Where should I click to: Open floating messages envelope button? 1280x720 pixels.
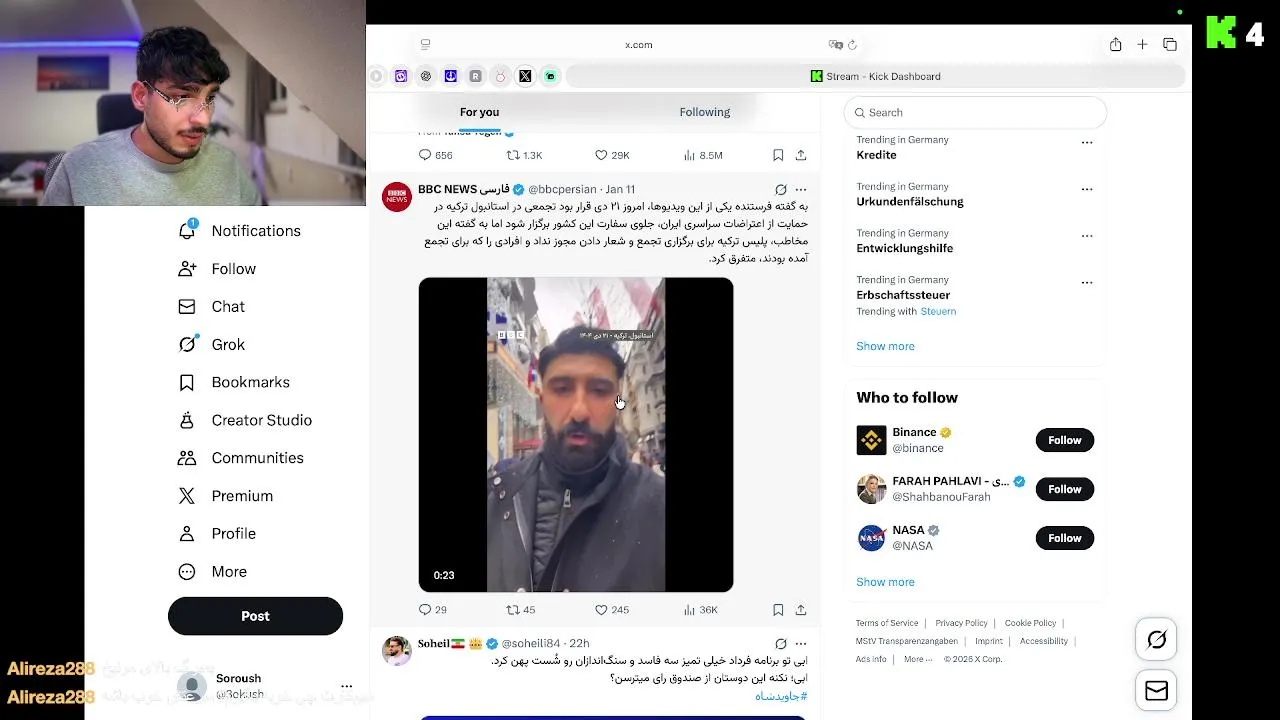click(x=1157, y=691)
